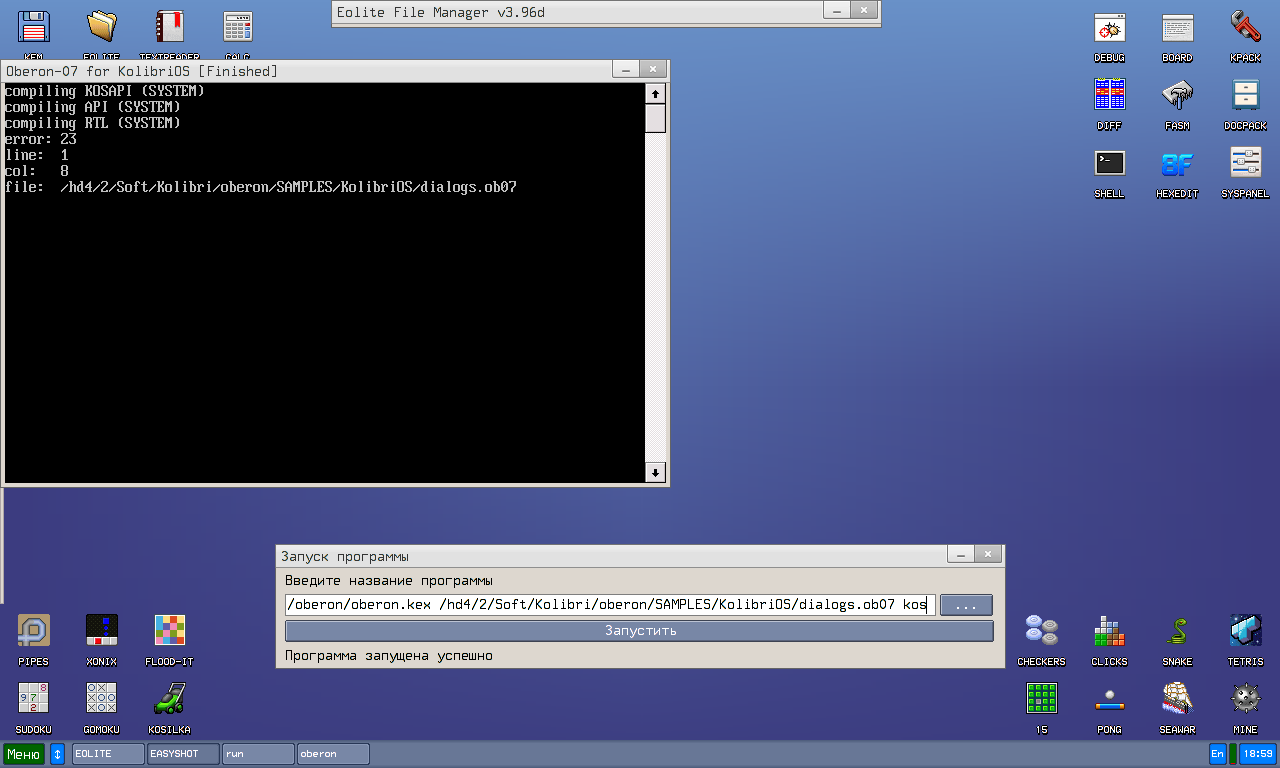The image size is (1280, 768).
Task: Click the taskbar clock showing 18:59
Action: pos(1256,754)
